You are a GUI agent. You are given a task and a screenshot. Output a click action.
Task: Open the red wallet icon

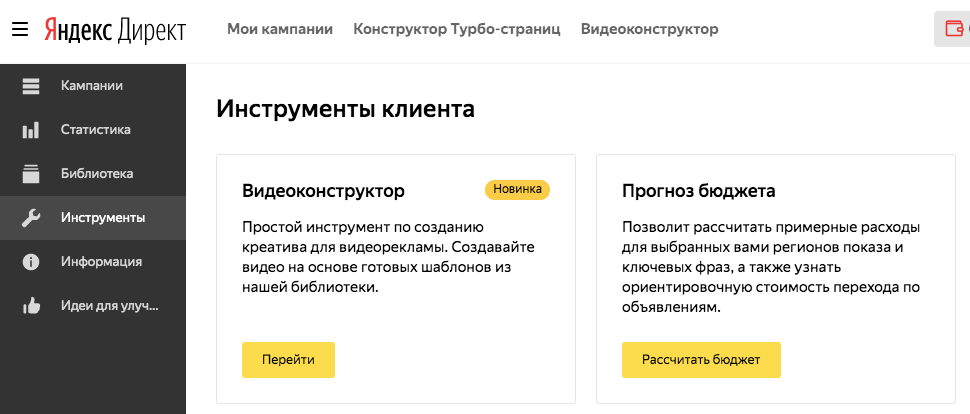coord(955,29)
